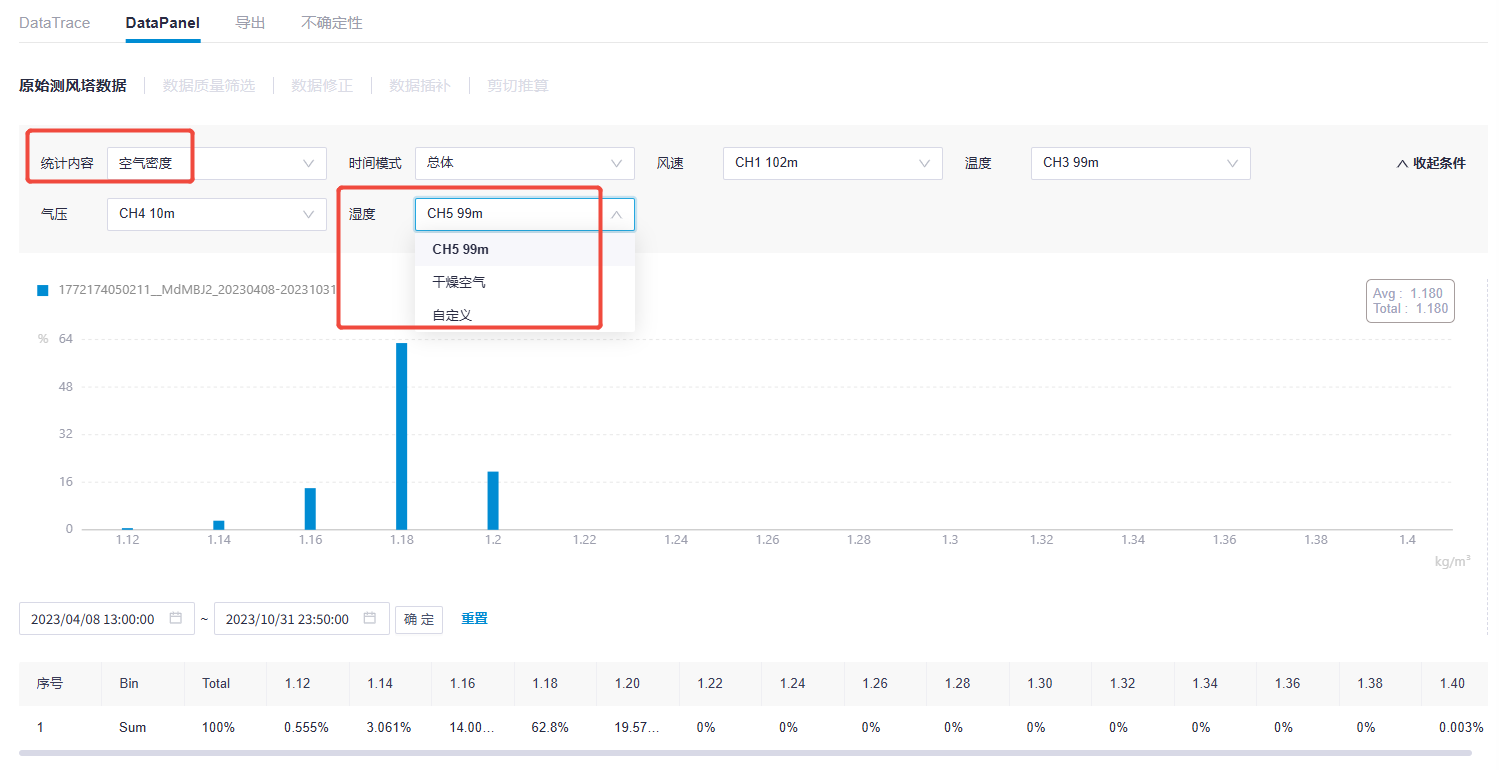Image resolution: width=1499 pixels, height=770 pixels.
Task: Open the 统计内容 dropdown
Action: (216, 163)
